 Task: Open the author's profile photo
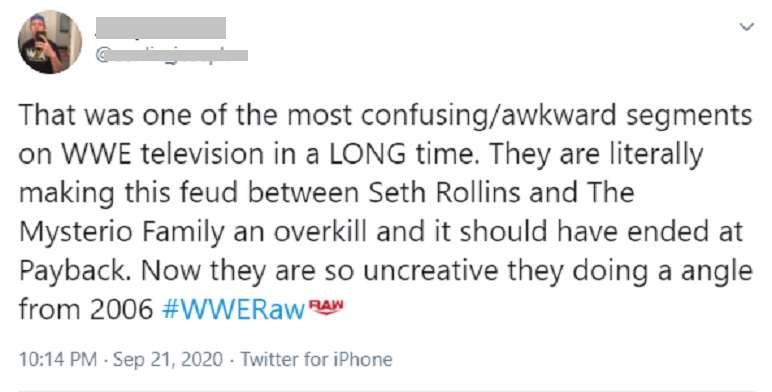tap(50, 42)
